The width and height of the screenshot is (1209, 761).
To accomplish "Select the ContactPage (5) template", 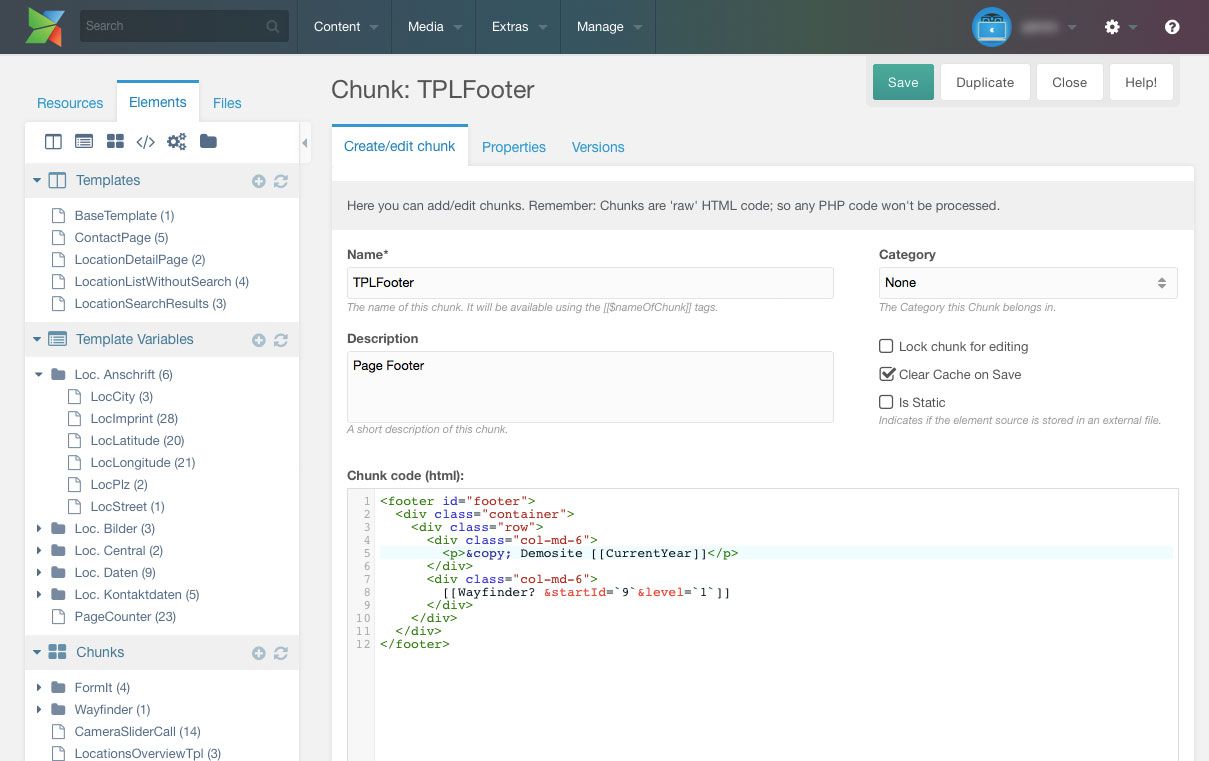I will click(121, 238).
